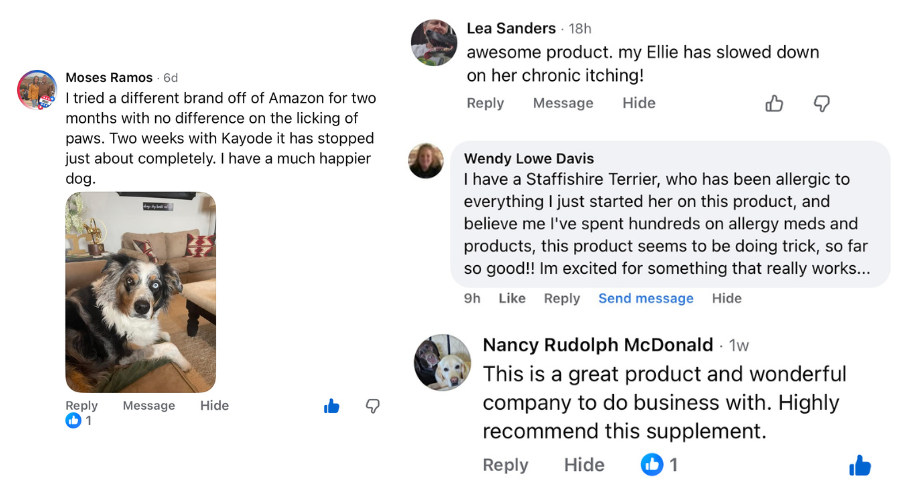Hide the Moses Ramos comment
The width and height of the screenshot is (900, 500).
214,406
